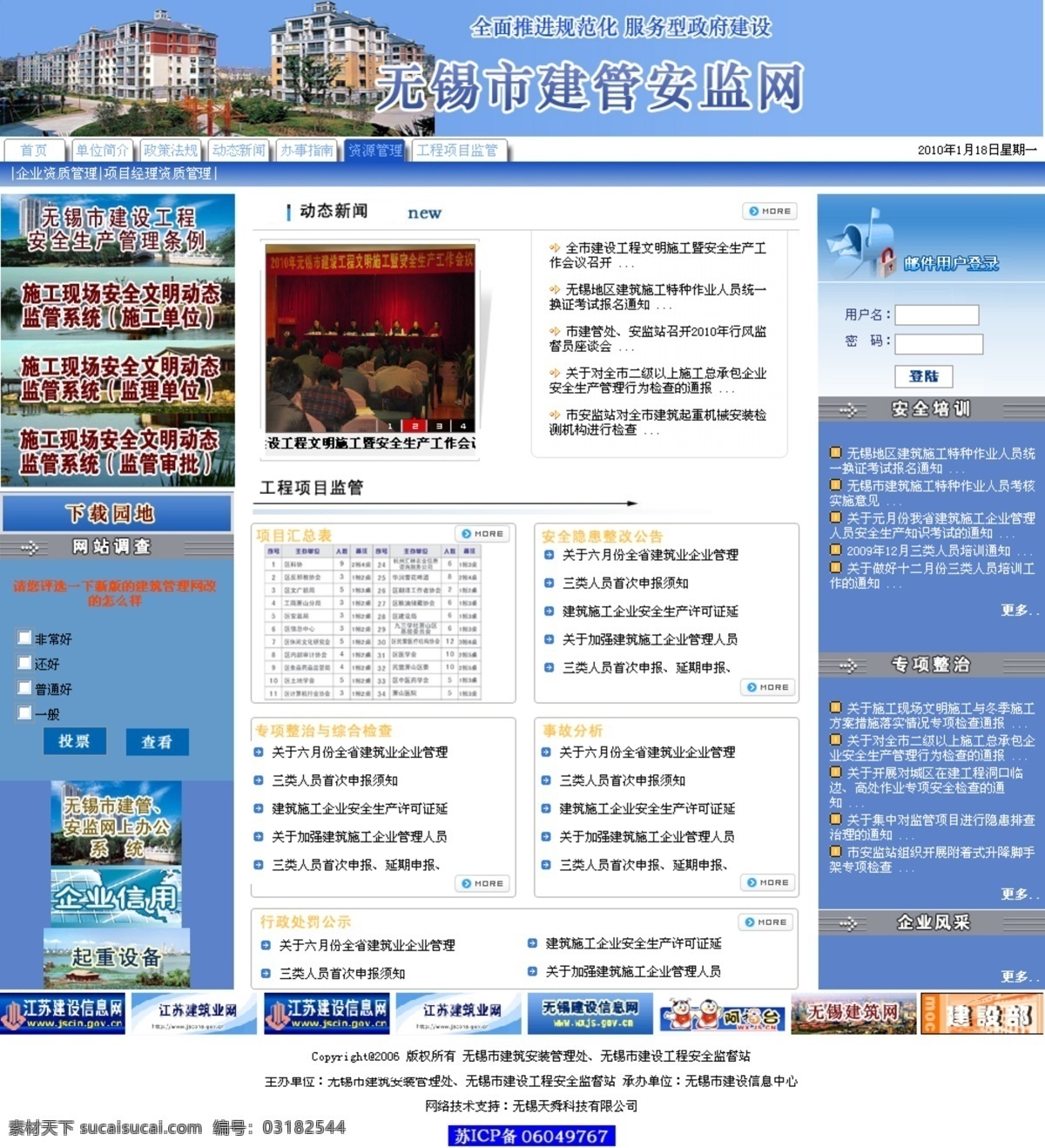Select news slide number 4
This screenshot has height=1148, width=1045.
coord(463,426)
